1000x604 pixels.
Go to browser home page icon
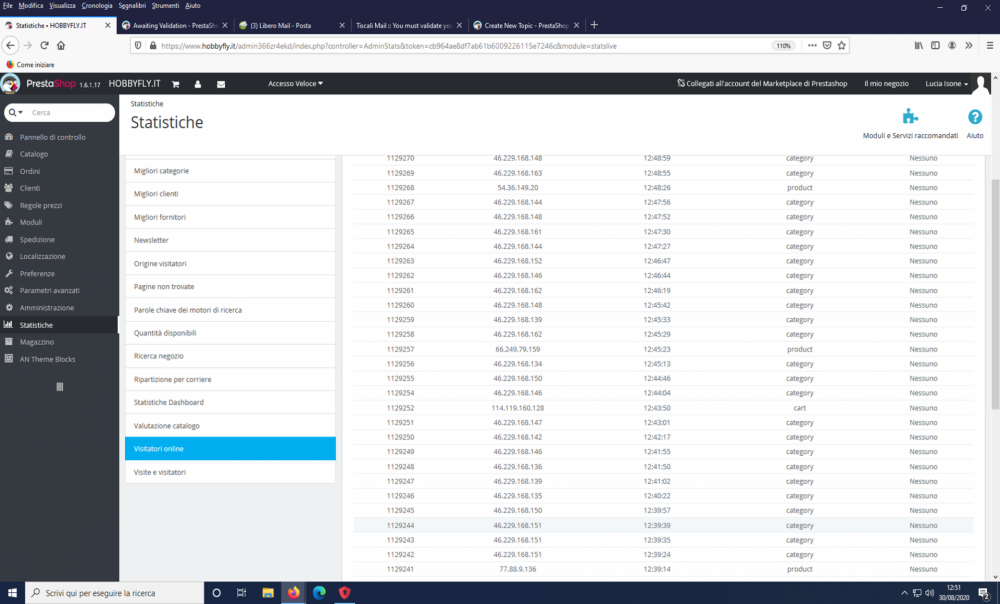[x=61, y=45]
